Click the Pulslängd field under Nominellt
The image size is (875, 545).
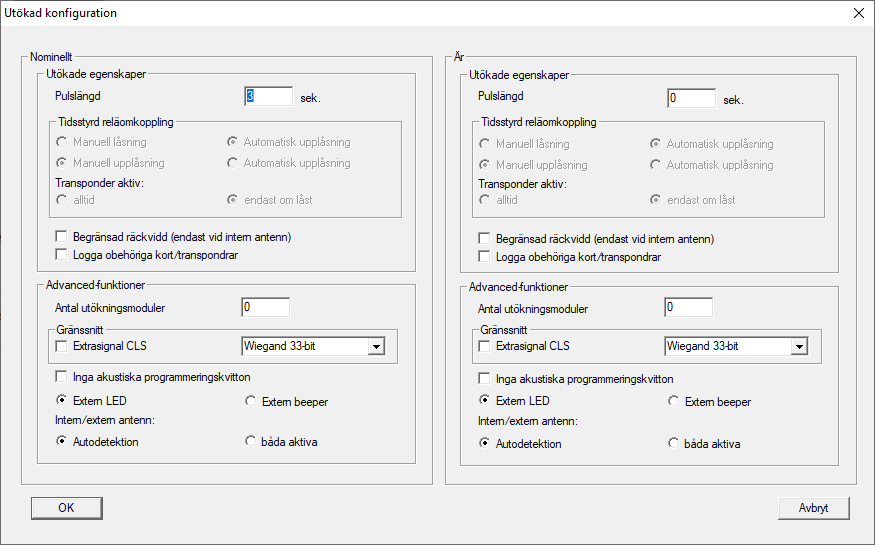tap(267, 97)
